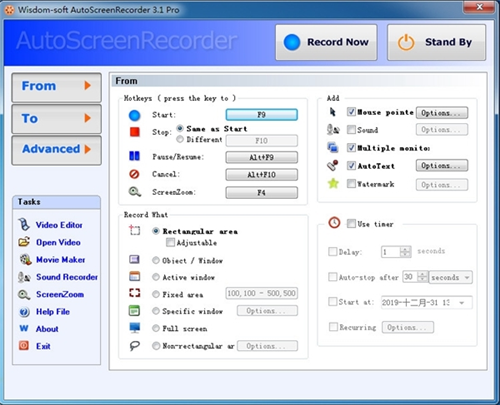Click the Alt+F9 Pause/Resume hotkey button

point(262,157)
